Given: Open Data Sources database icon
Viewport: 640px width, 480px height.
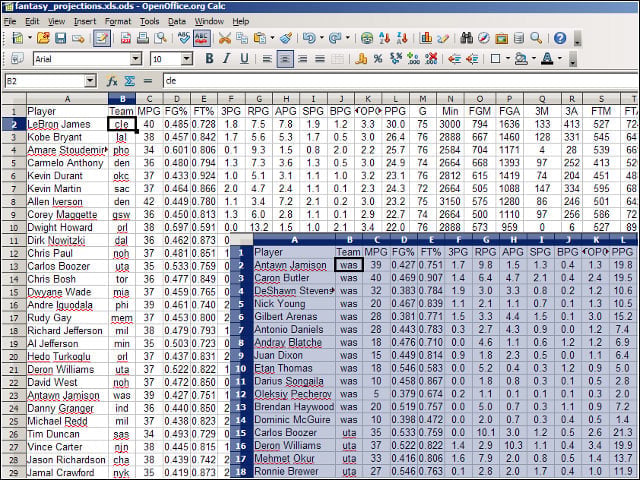Looking at the screenshot, I should pos(518,38).
